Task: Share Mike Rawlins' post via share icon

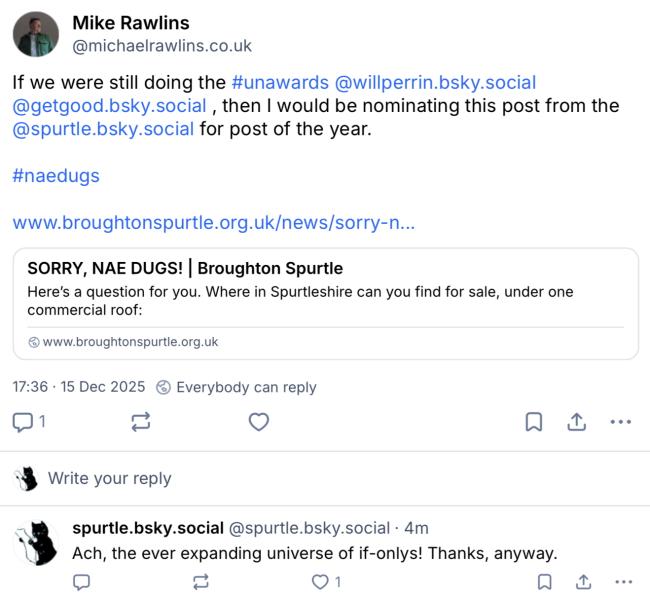Action: click(577, 422)
